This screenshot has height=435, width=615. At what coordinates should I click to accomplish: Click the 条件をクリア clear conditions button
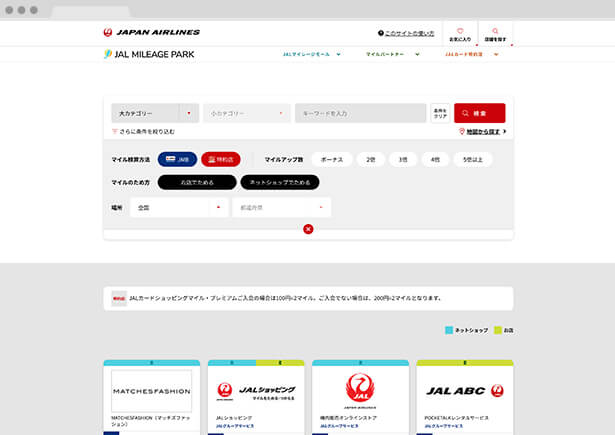pos(440,113)
